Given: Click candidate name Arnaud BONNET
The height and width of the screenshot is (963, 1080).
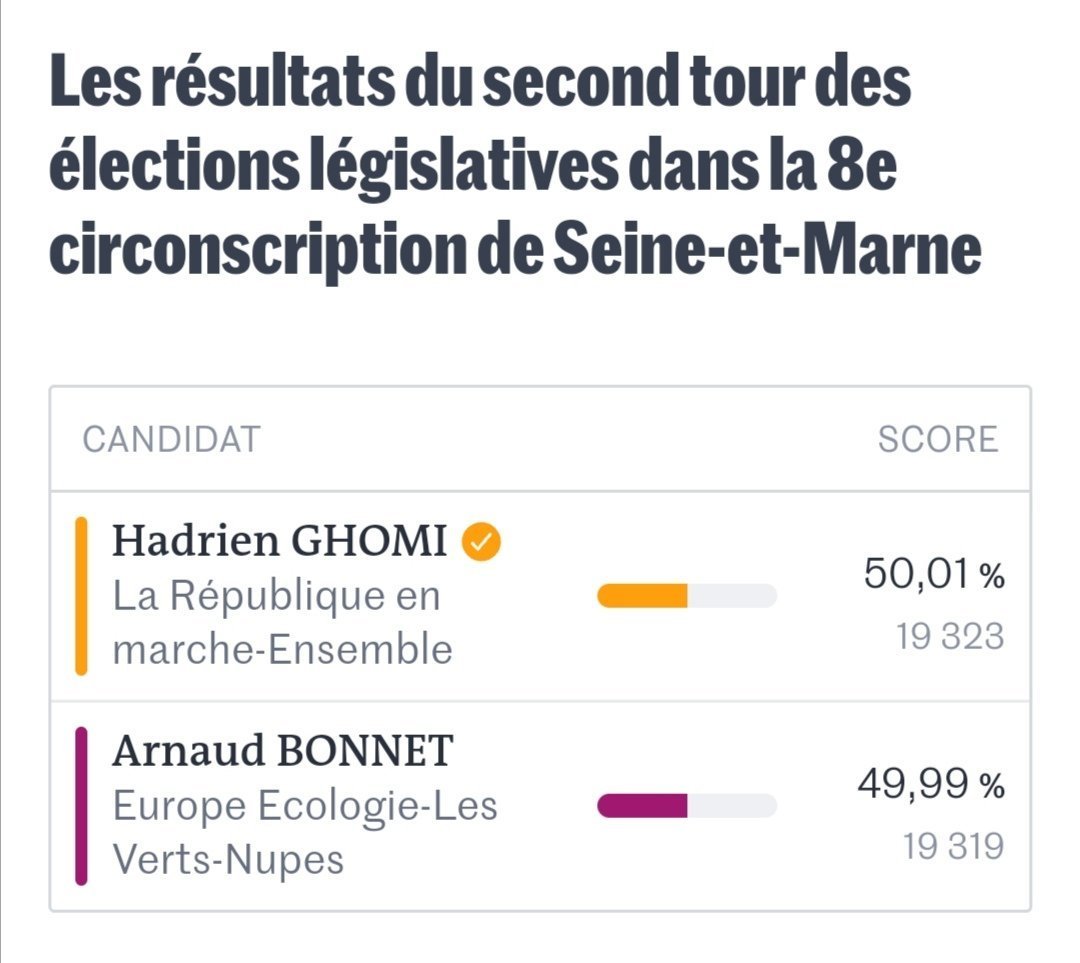Looking at the screenshot, I should (x=282, y=751).
